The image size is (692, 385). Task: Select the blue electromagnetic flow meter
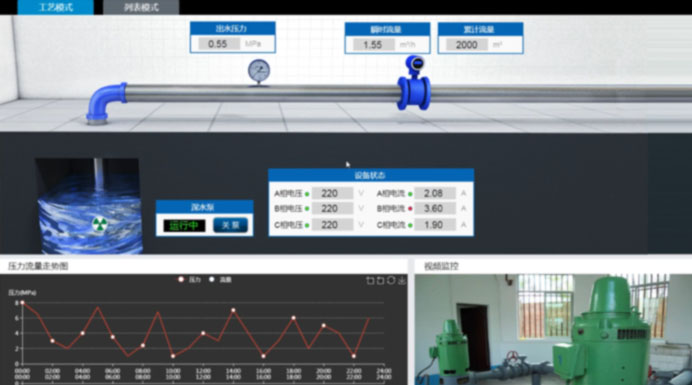414,83
